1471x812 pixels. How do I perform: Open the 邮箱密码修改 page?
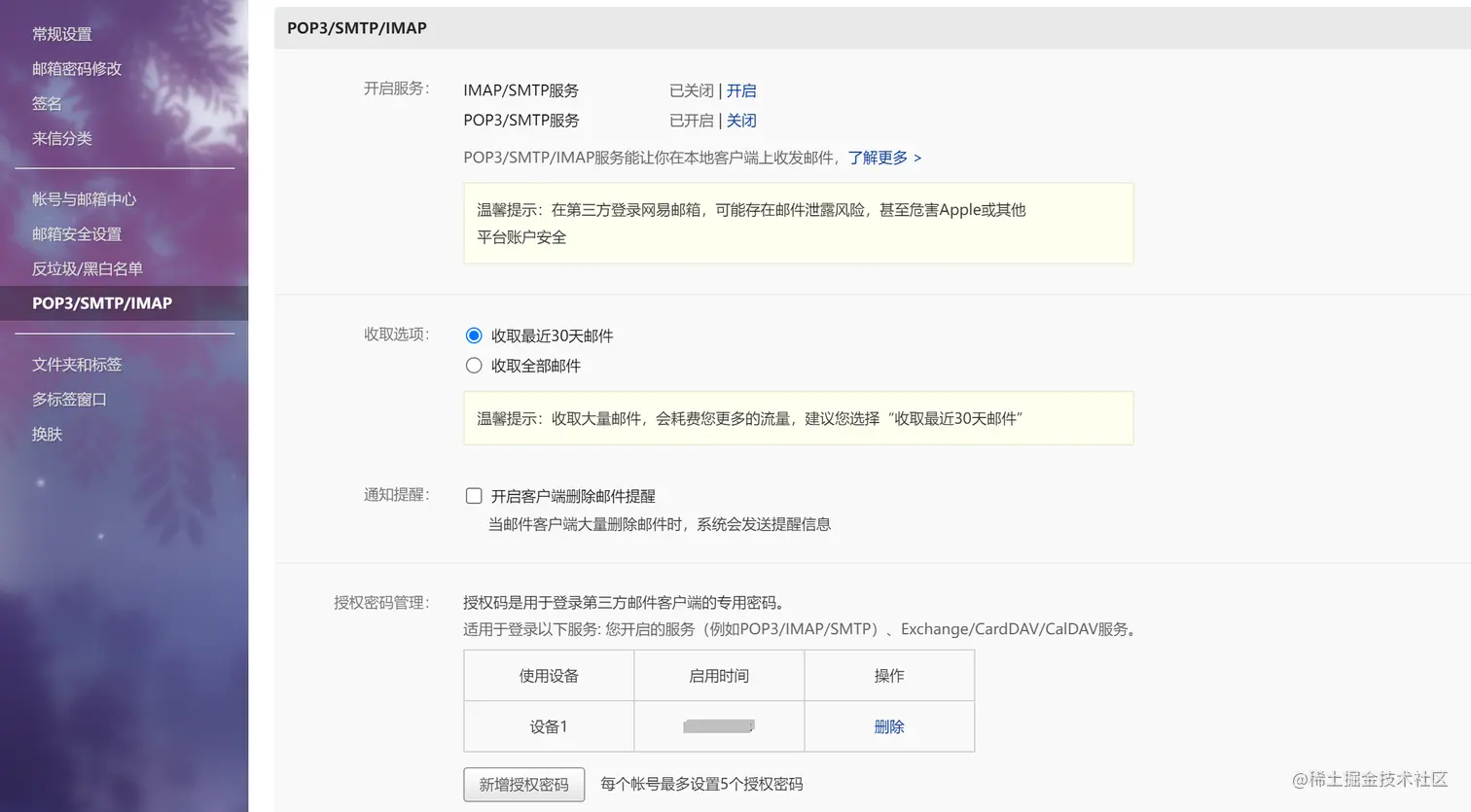click(76, 68)
